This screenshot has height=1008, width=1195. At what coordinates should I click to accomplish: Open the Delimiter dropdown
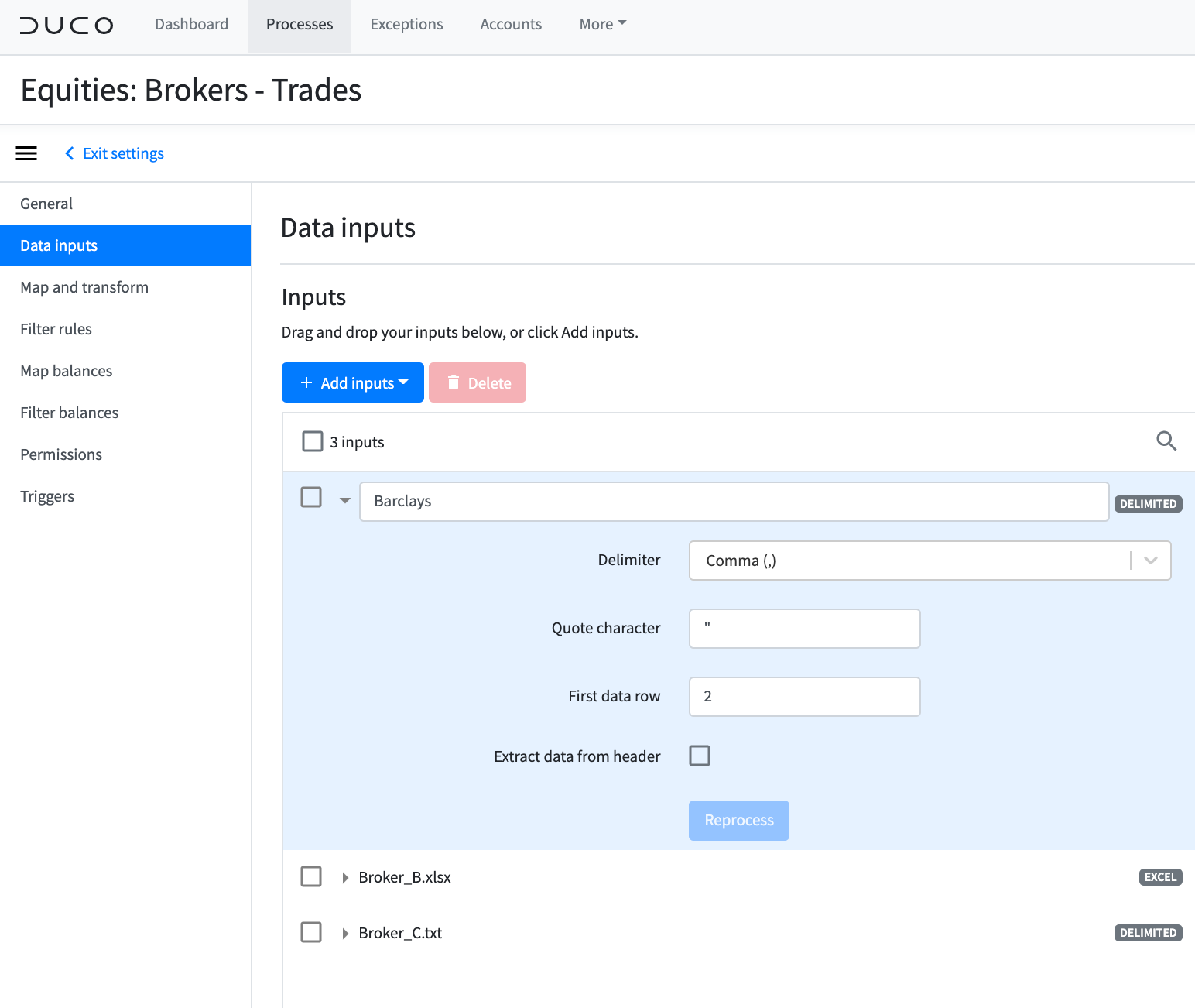pyautogui.click(x=930, y=561)
